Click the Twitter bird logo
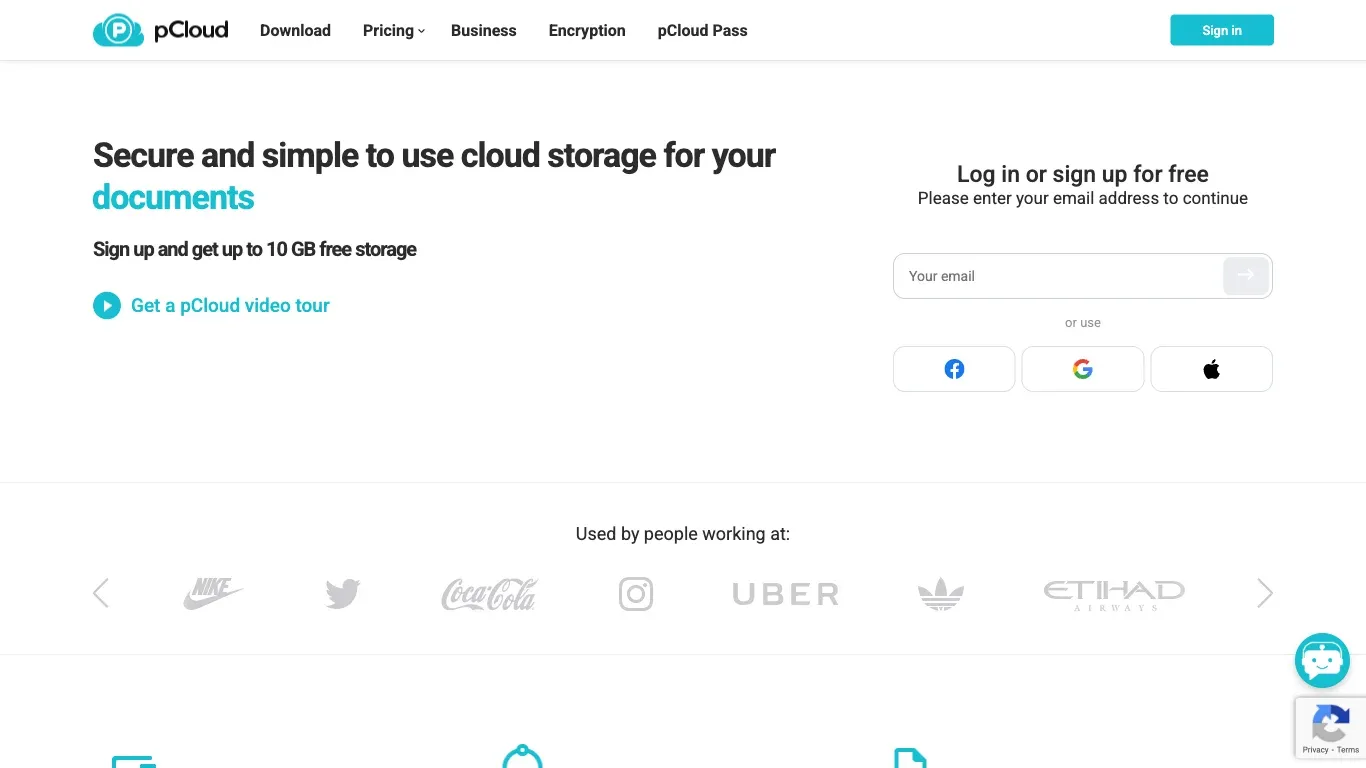The image size is (1366, 768). click(x=343, y=594)
